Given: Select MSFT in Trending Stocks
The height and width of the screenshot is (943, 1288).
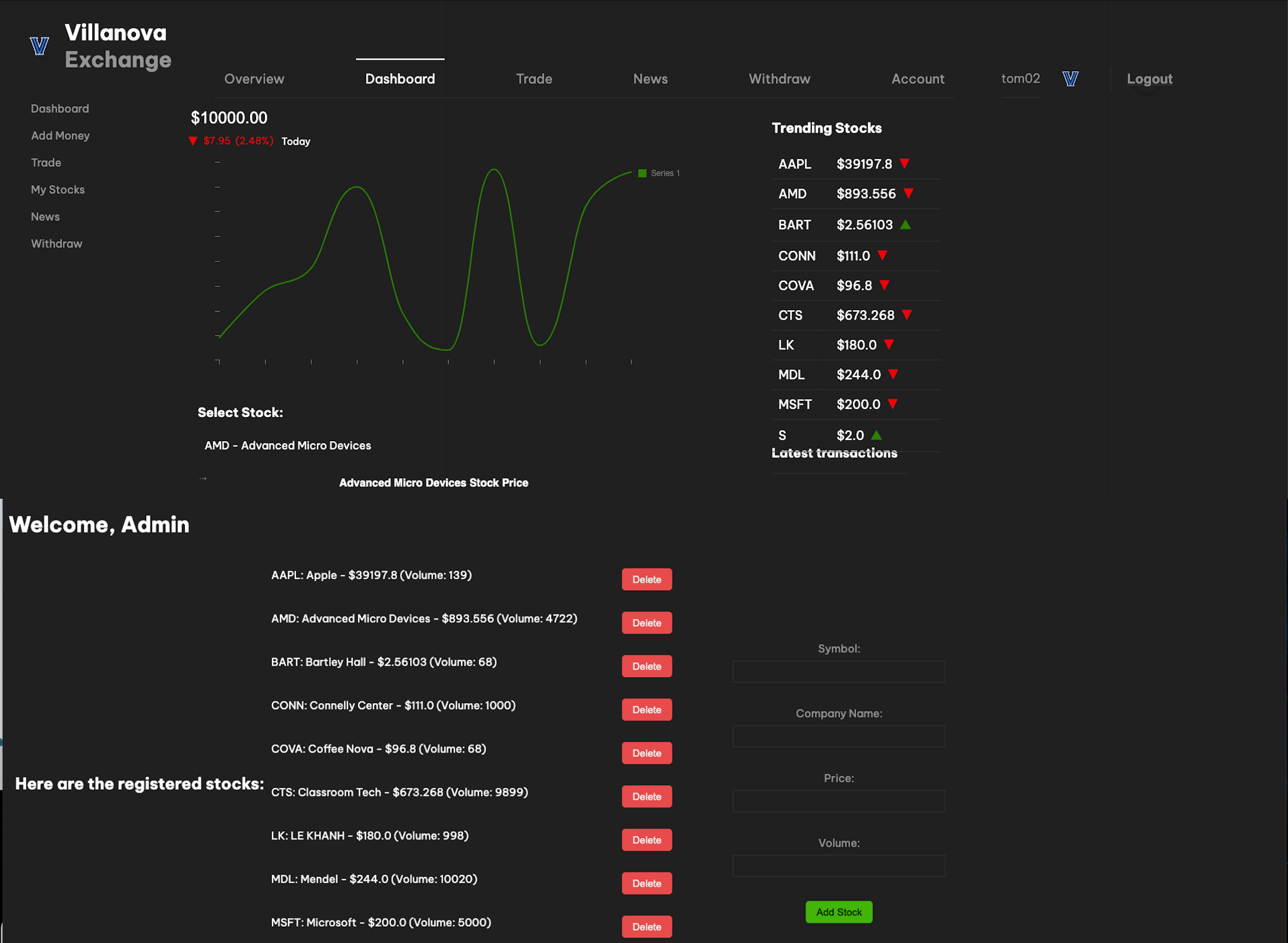Looking at the screenshot, I should click(x=795, y=404).
